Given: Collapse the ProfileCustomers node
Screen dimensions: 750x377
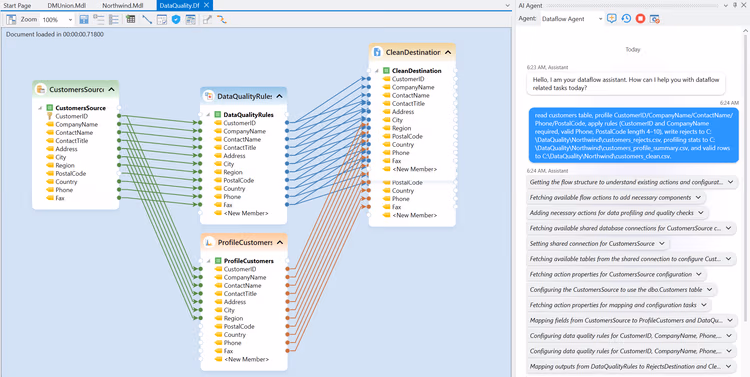Looking at the screenshot, I should (280, 243).
